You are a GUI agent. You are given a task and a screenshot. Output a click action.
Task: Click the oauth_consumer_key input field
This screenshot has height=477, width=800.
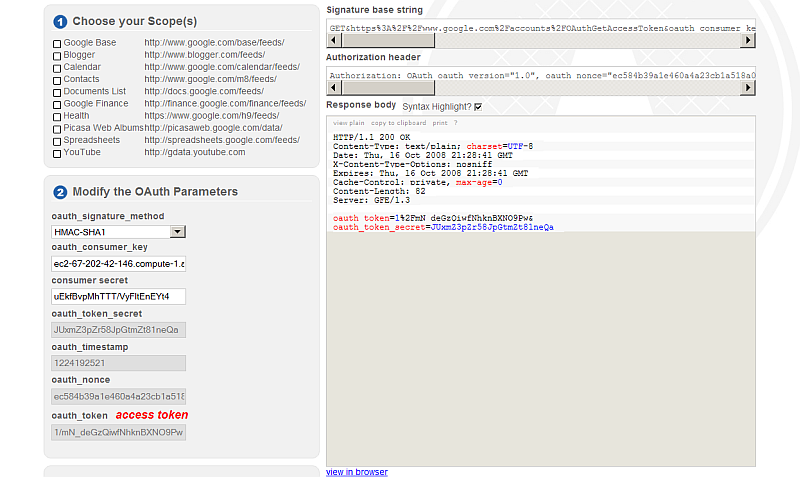(118, 264)
